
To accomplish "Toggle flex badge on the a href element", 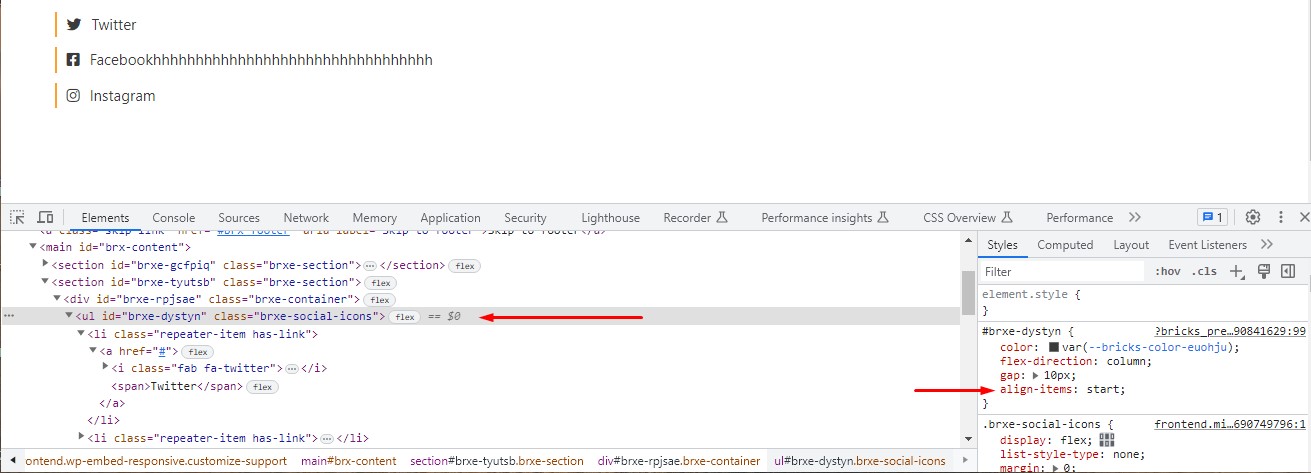I will (197, 352).
